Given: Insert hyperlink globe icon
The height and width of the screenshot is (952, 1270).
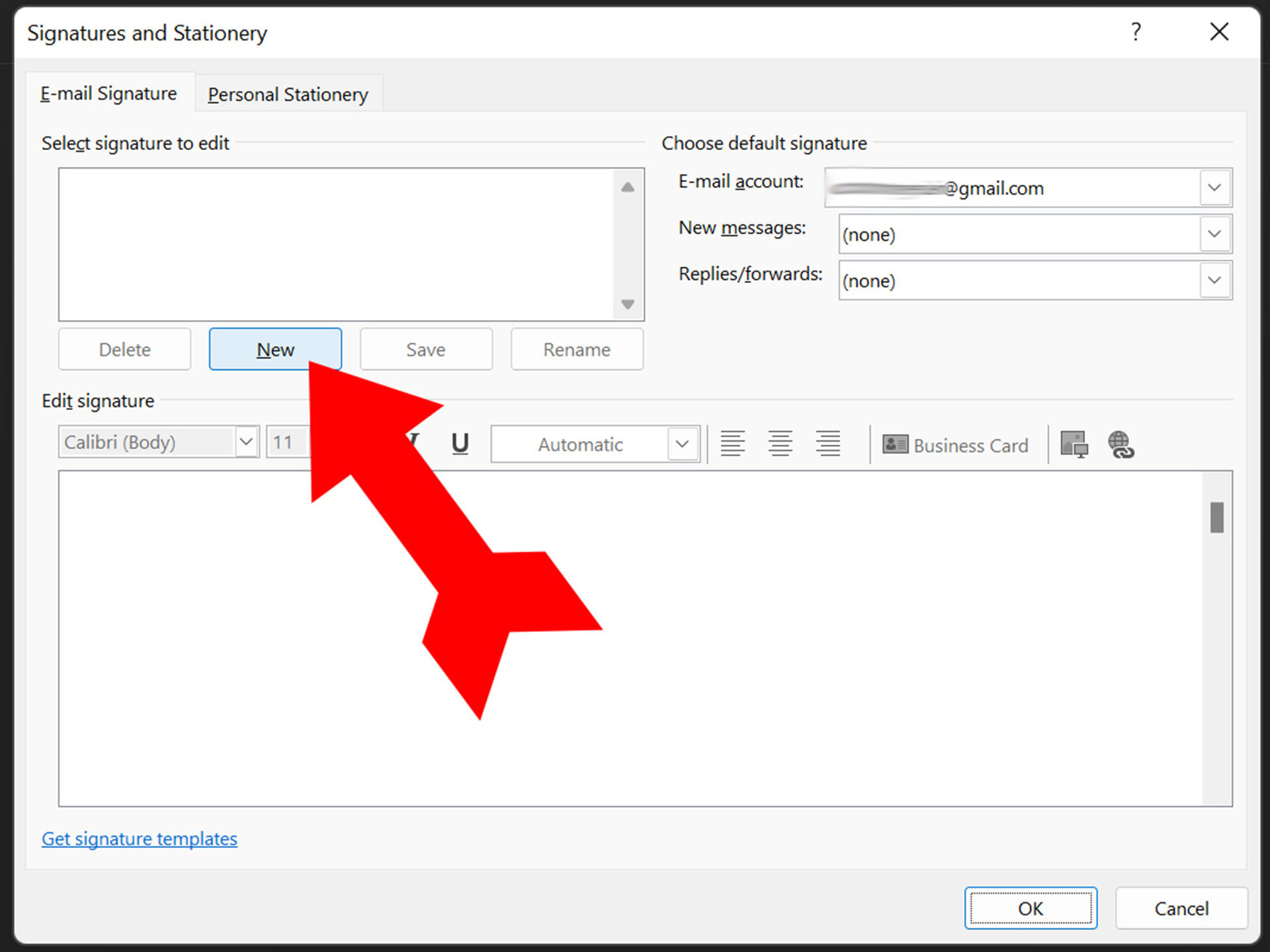Looking at the screenshot, I should 1121,444.
